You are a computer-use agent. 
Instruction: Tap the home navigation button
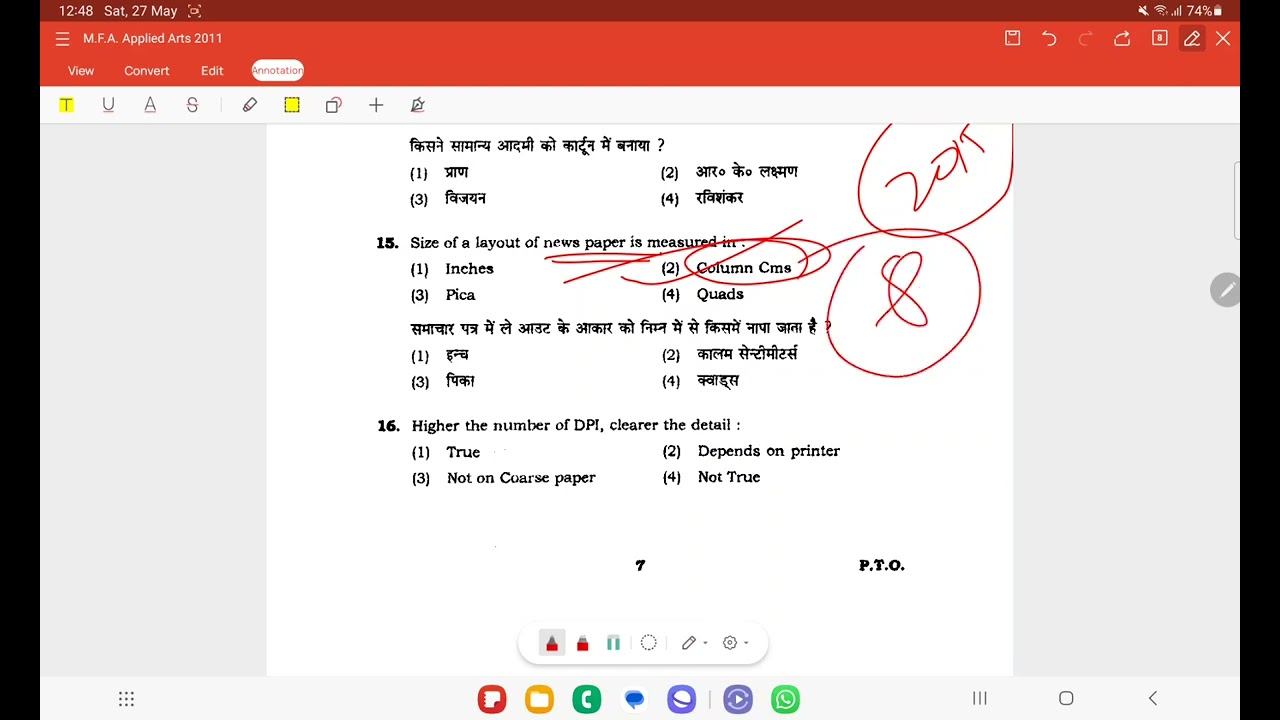1066,698
